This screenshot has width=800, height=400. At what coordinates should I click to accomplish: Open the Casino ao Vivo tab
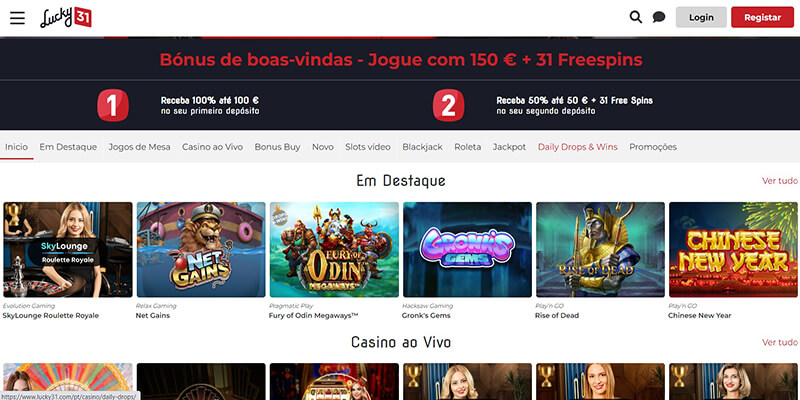click(x=212, y=147)
